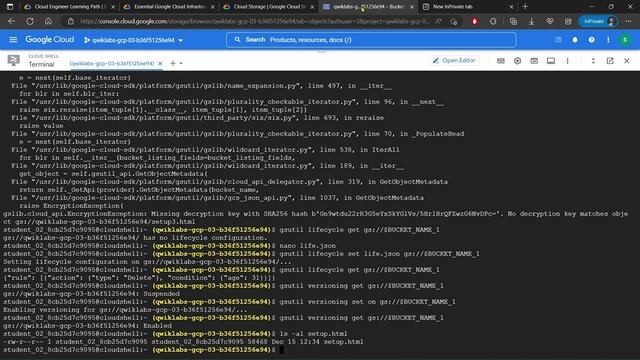Image resolution: width=640 pixels, height=360 pixels.
Task: Click the 'gsutil lifecycle set life.json' command text
Action: [x=380, y=254]
